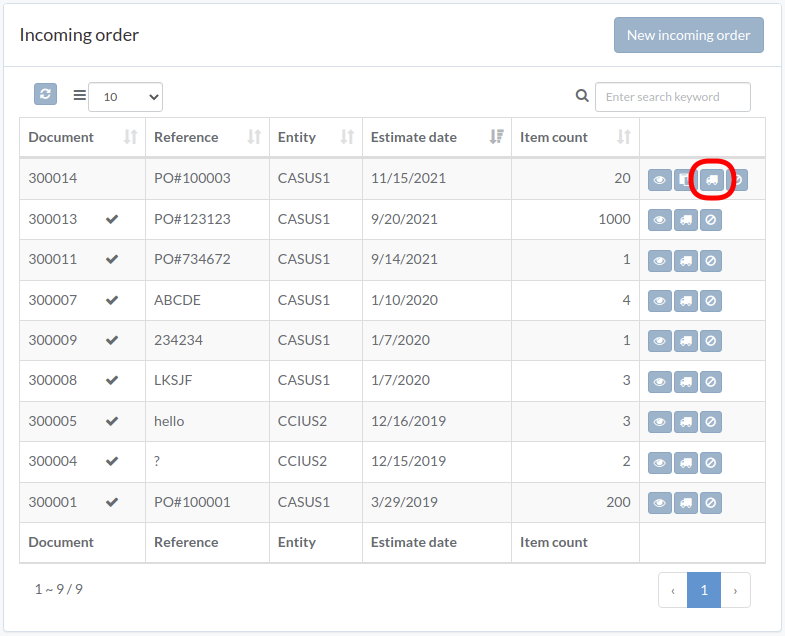Image resolution: width=785 pixels, height=636 pixels.
Task: Click the truck icon in PO#734672 row
Action: pyautogui.click(x=686, y=261)
